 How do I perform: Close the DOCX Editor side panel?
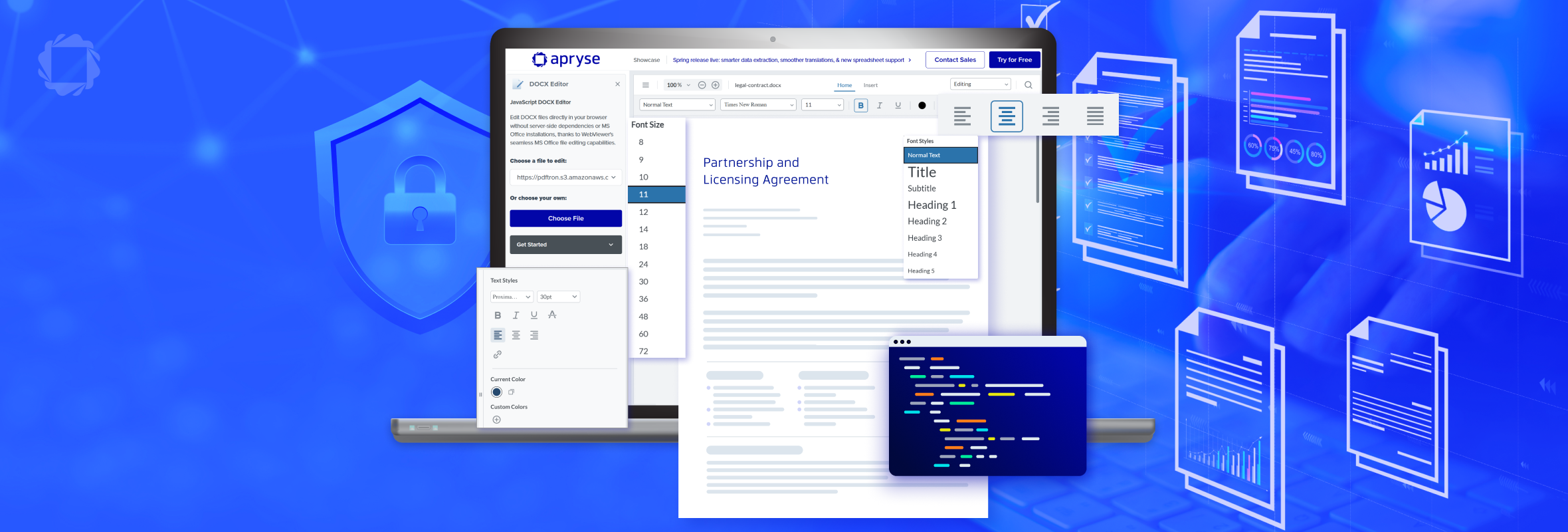pos(617,84)
